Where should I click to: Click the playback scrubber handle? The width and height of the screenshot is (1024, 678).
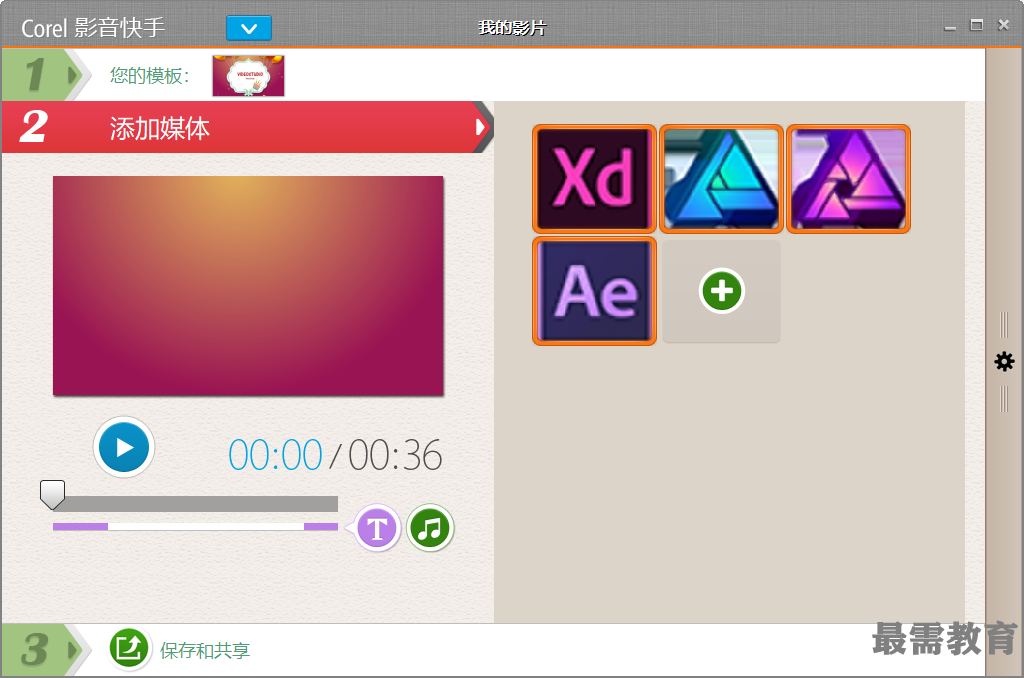pyautogui.click(x=52, y=494)
